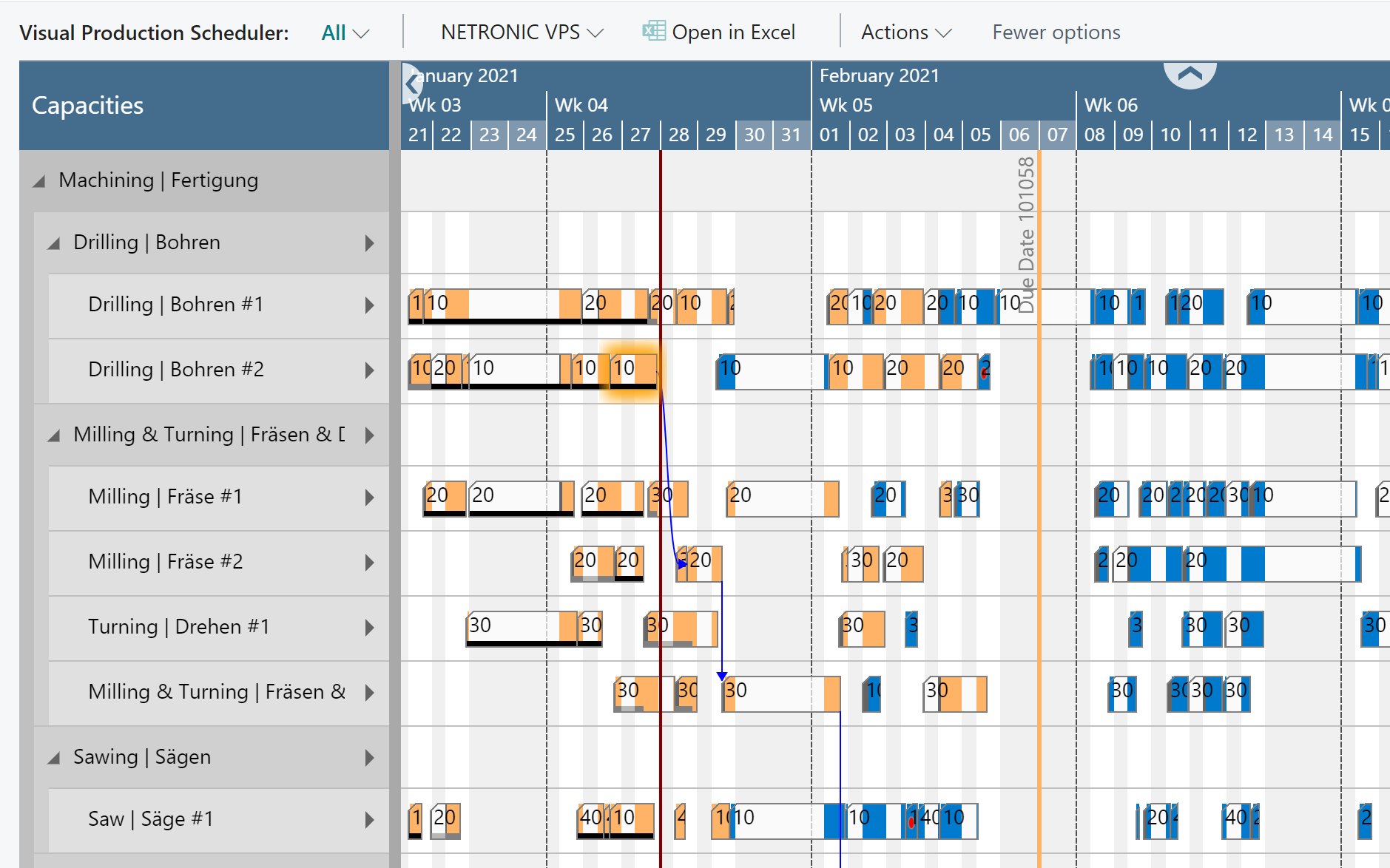Screen dimensions: 1390x868
Task: Open the NETRONIC VPS menu
Action: 521,31
